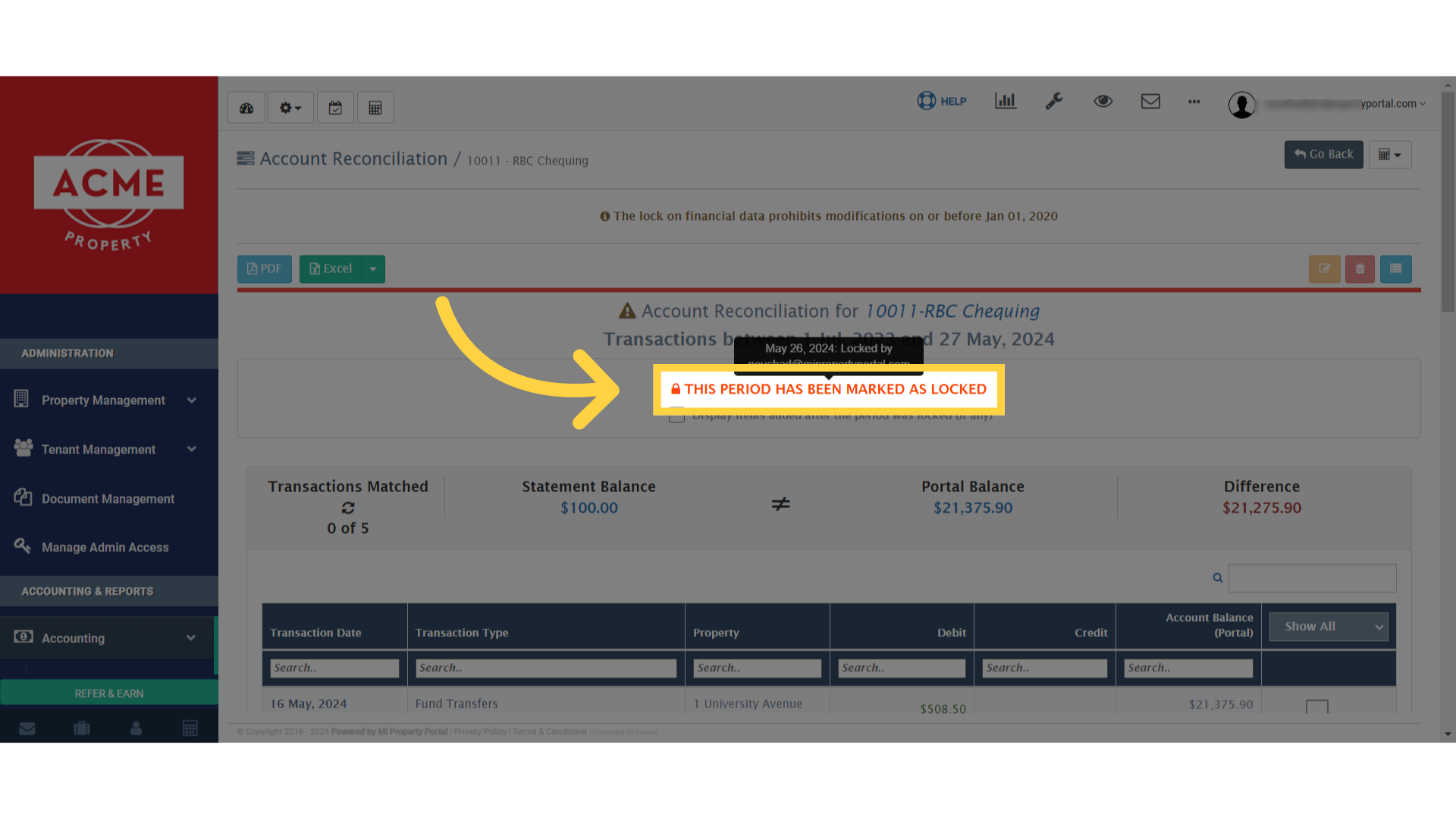Image resolution: width=1456 pixels, height=819 pixels.
Task: Export reconciliation to Excel
Action: click(331, 269)
